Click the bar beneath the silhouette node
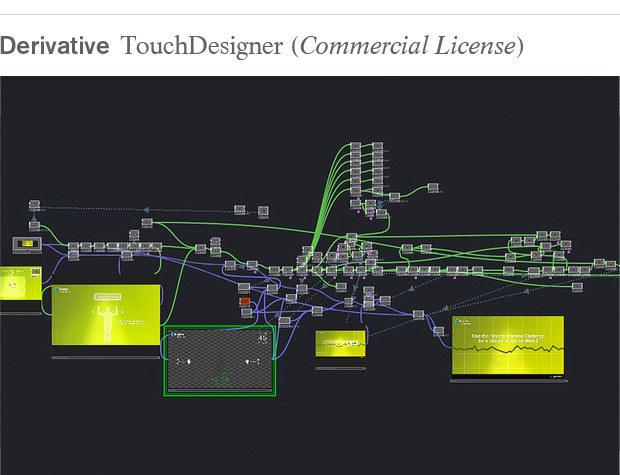 (106, 358)
